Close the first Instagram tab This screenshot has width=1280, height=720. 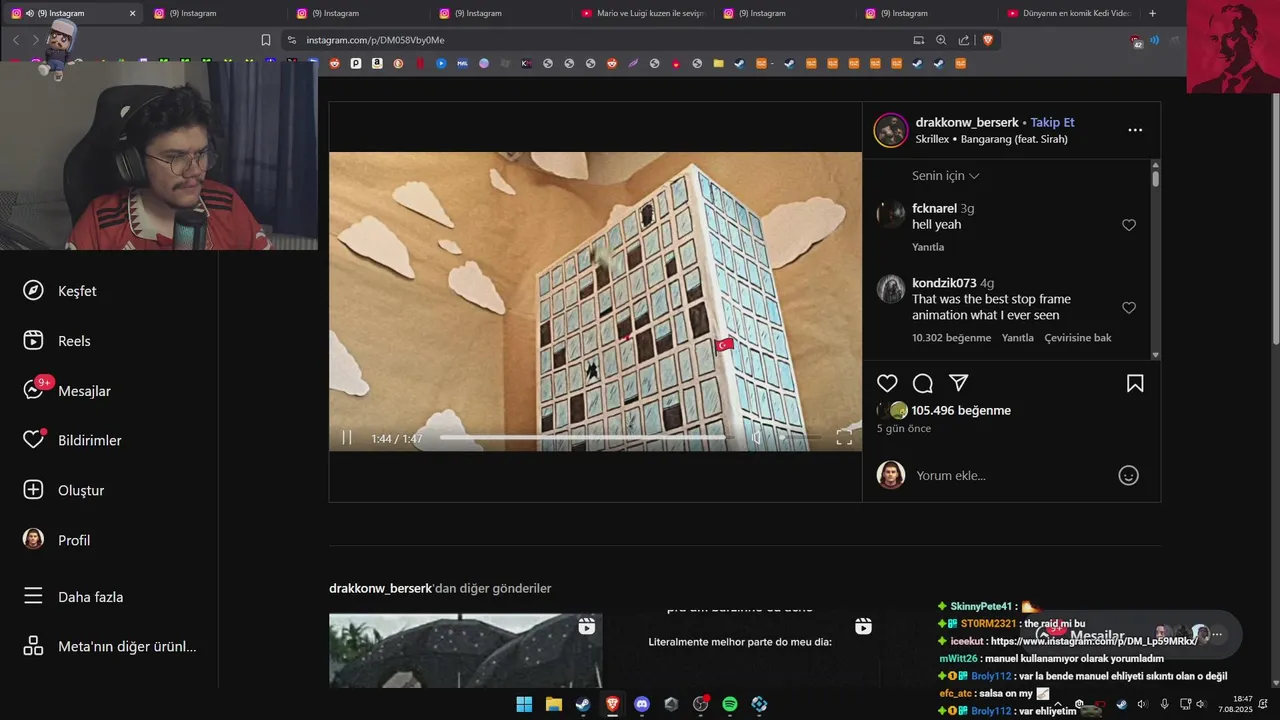132,13
